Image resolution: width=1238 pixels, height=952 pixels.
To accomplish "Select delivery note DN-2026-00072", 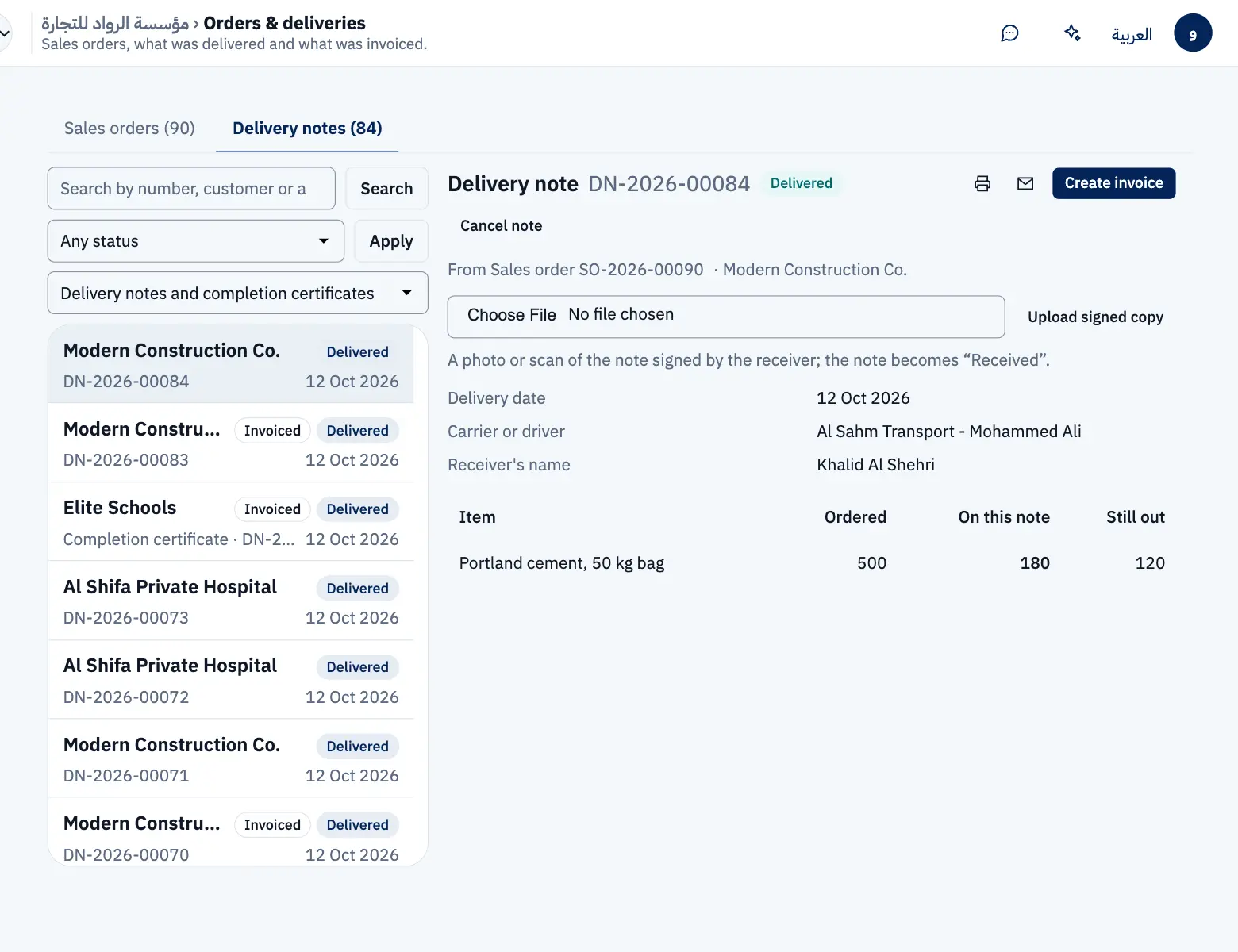I will pos(231,681).
